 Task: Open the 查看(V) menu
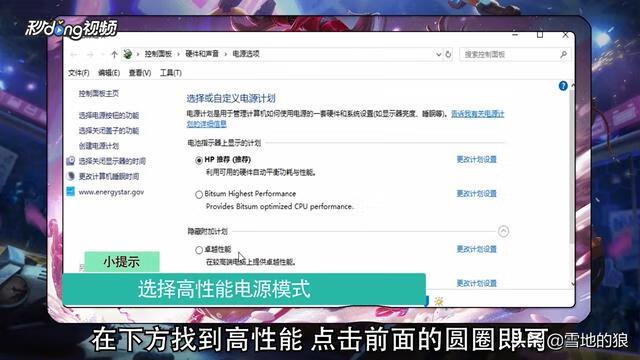140,73
